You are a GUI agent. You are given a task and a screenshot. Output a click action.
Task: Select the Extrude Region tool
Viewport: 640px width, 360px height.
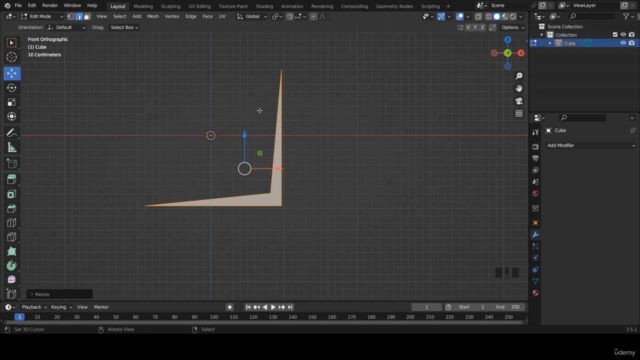tap(12, 180)
